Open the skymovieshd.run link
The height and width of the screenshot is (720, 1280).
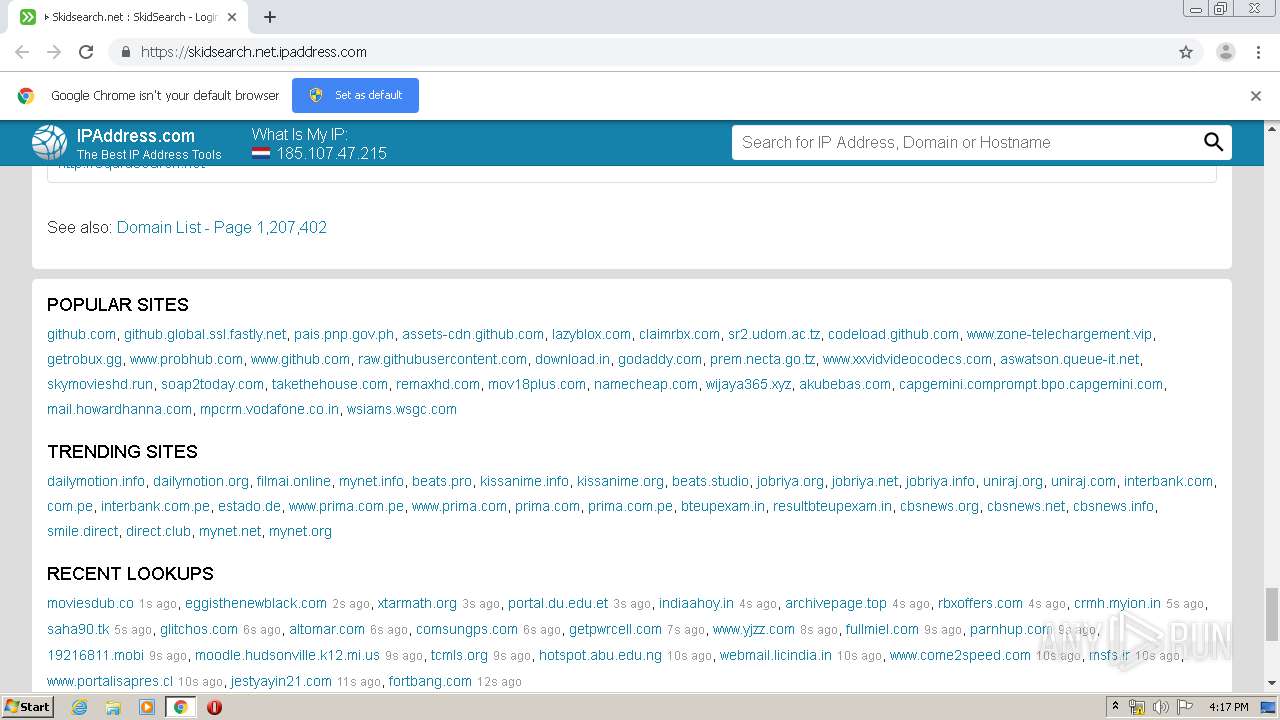pyautogui.click(x=100, y=384)
